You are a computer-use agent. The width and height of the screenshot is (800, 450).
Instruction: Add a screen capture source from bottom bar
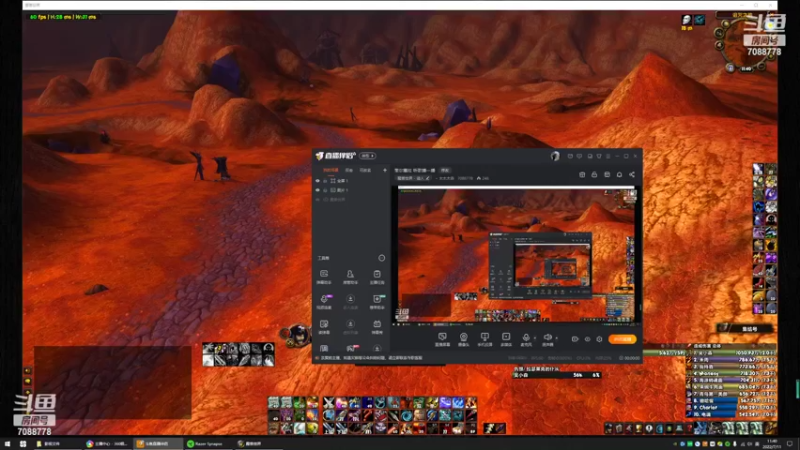tap(442, 339)
